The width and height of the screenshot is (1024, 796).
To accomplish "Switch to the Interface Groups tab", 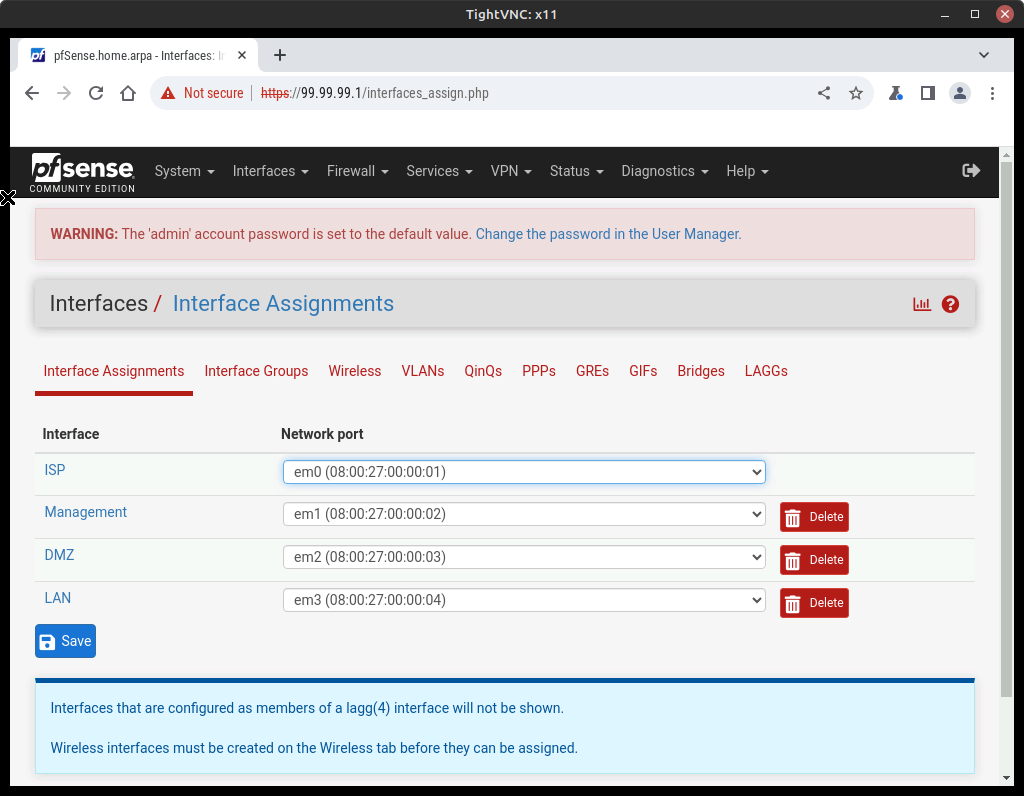I will pyautogui.click(x=256, y=371).
